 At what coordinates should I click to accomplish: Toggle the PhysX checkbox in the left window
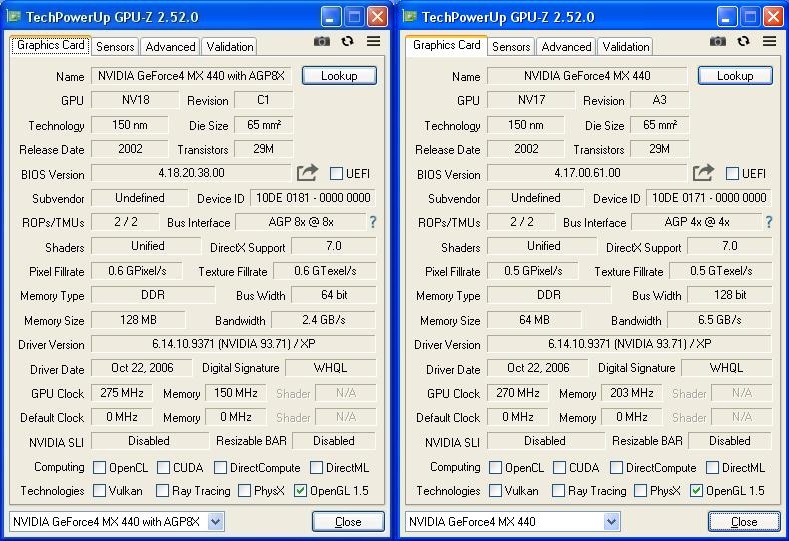point(245,490)
